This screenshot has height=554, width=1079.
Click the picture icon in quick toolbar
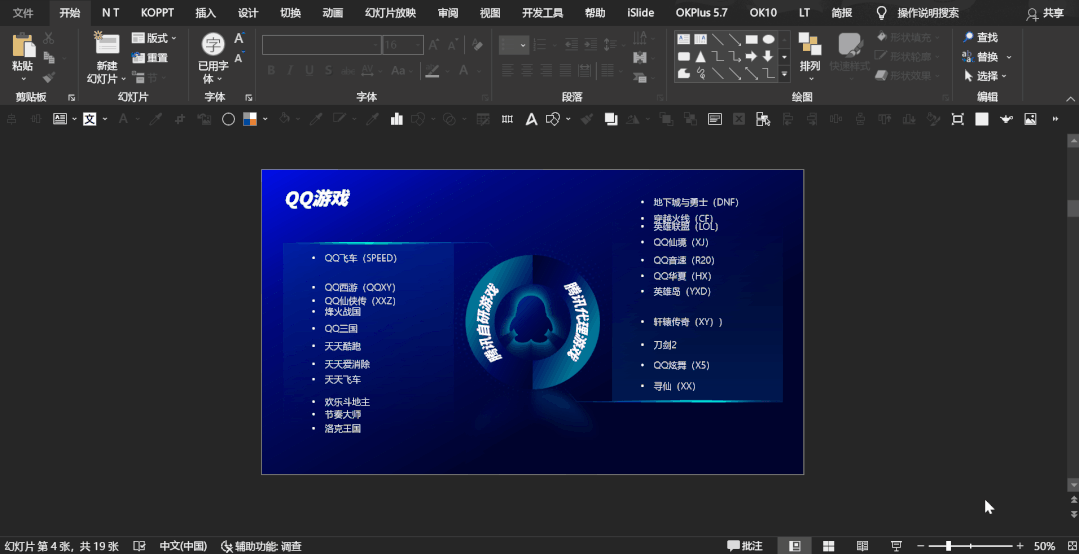(x=1030, y=119)
